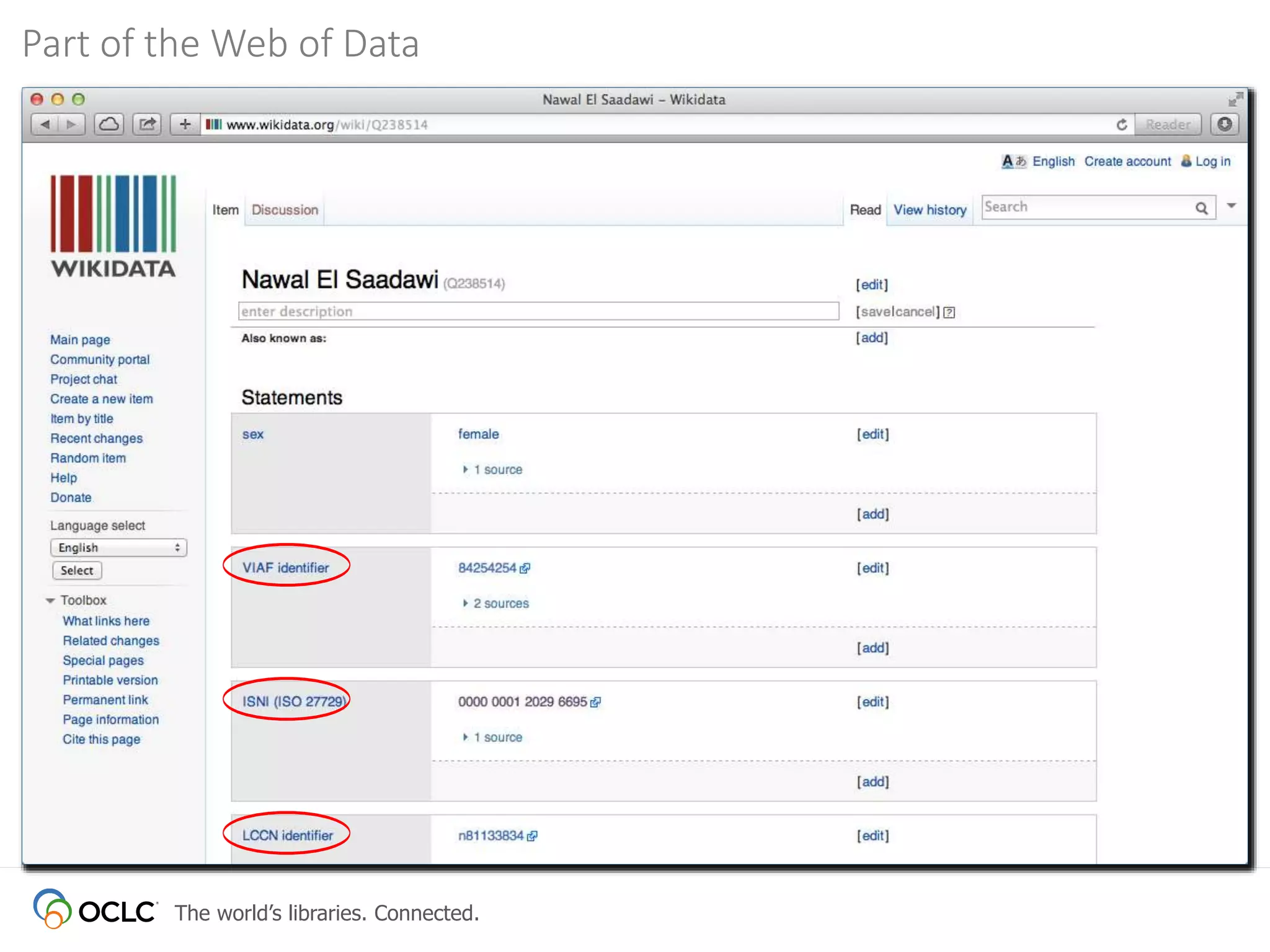Click the Share icon in toolbar
1270x952 pixels.
(147, 125)
